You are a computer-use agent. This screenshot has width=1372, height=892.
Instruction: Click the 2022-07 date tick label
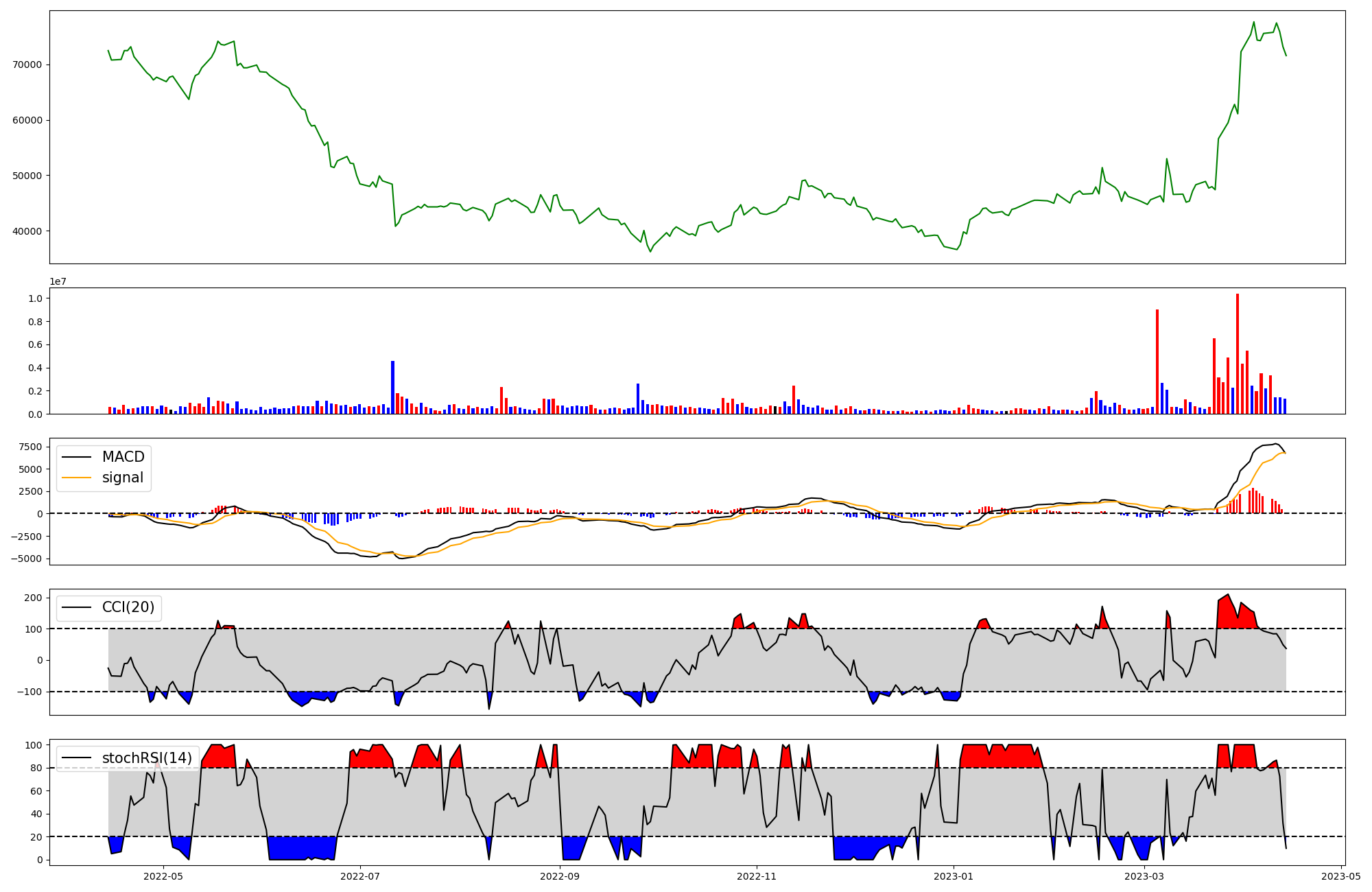[360, 876]
